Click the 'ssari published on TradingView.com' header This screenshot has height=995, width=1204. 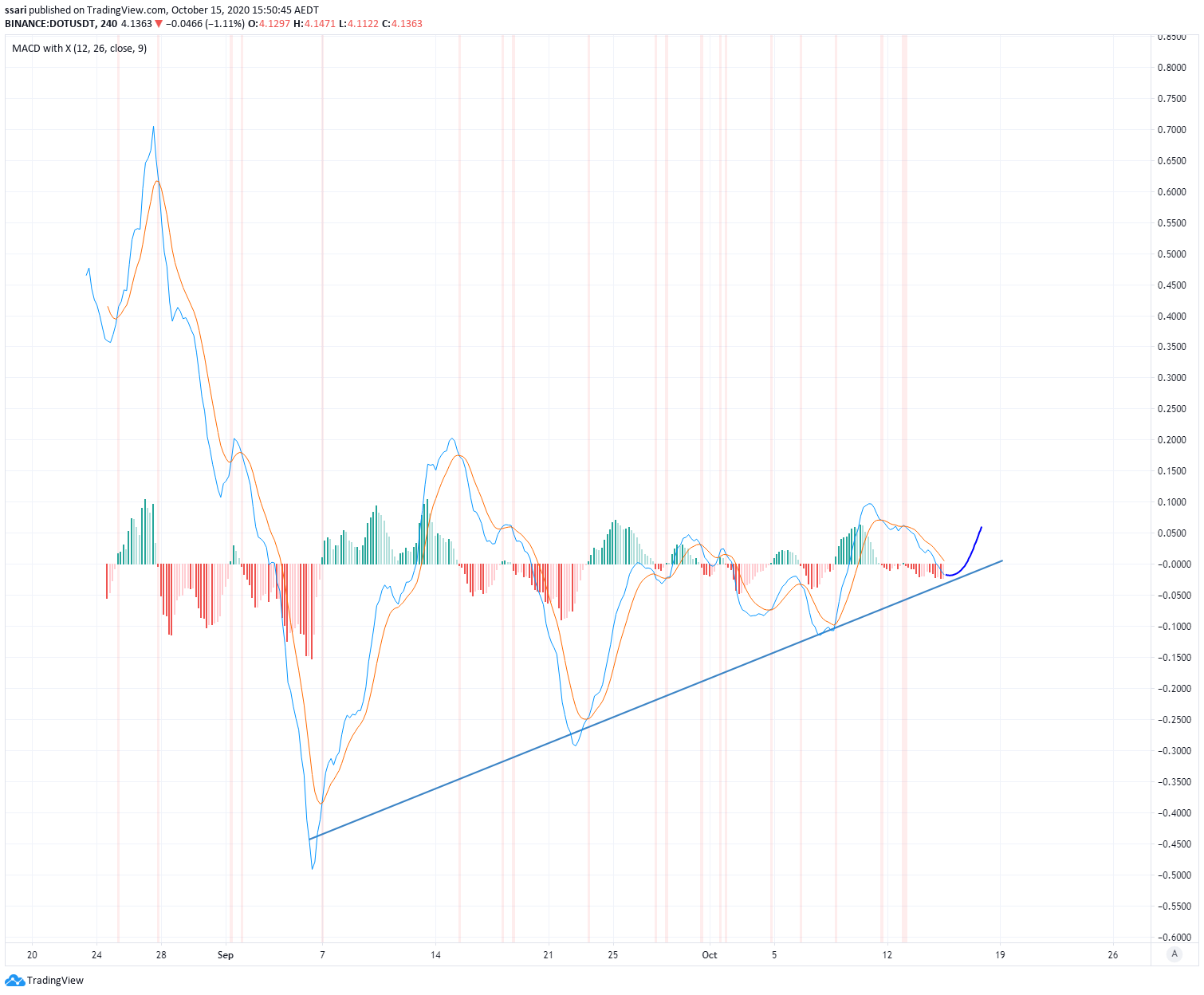tap(86, 10)
